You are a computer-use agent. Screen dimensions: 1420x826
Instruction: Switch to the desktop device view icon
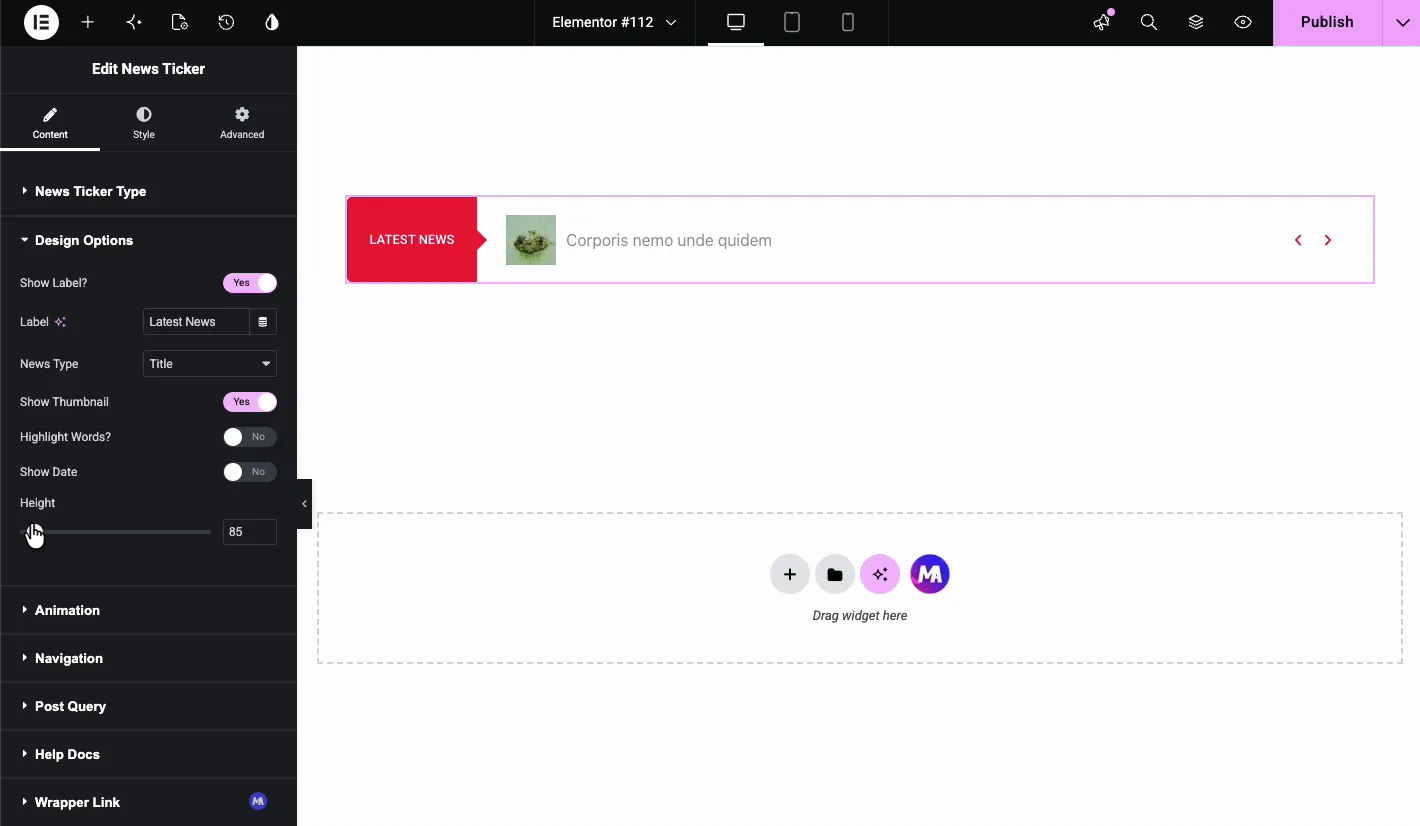pyautogui.click(x=736, y=22)
